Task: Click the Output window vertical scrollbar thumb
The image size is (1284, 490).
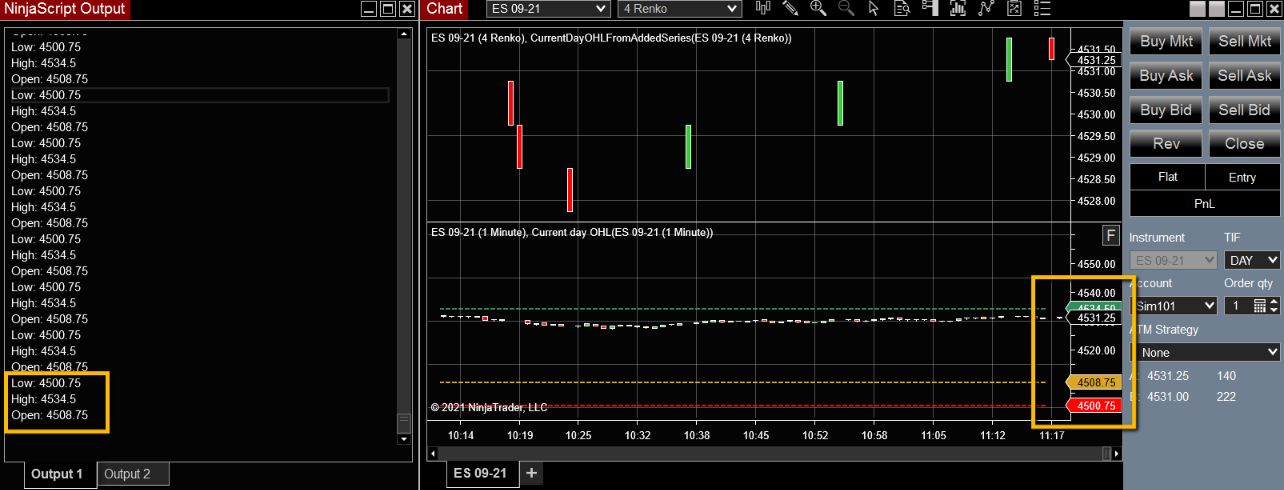Action: click(x=404, y=423)
